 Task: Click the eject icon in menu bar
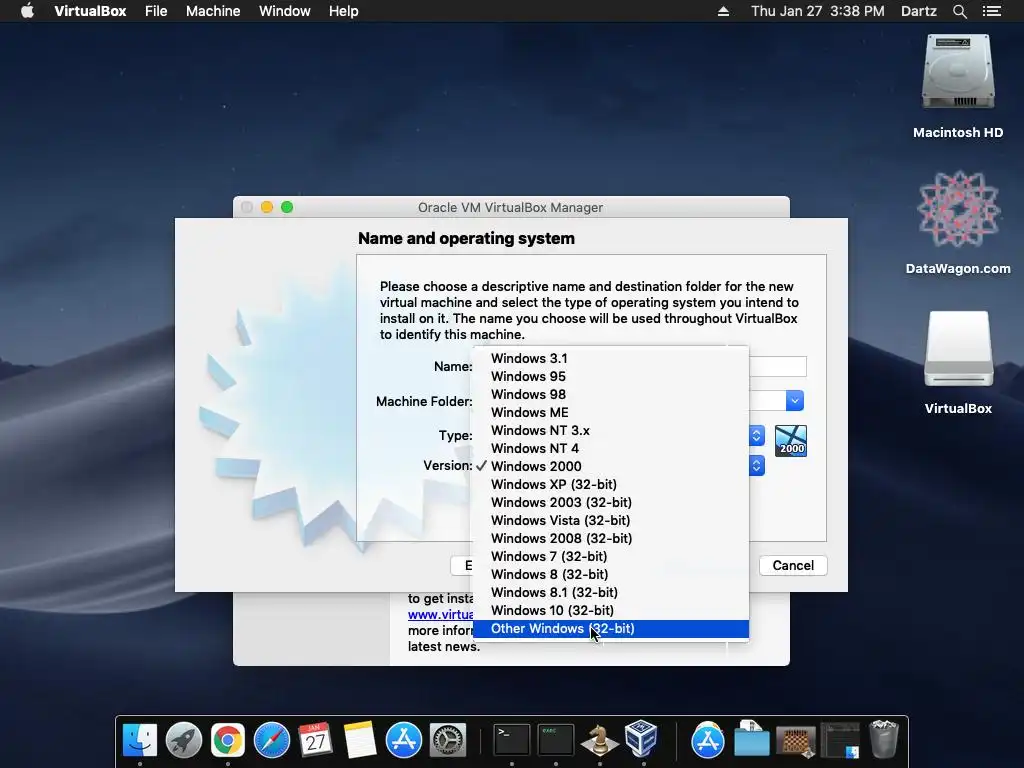[x=723, y=11]
